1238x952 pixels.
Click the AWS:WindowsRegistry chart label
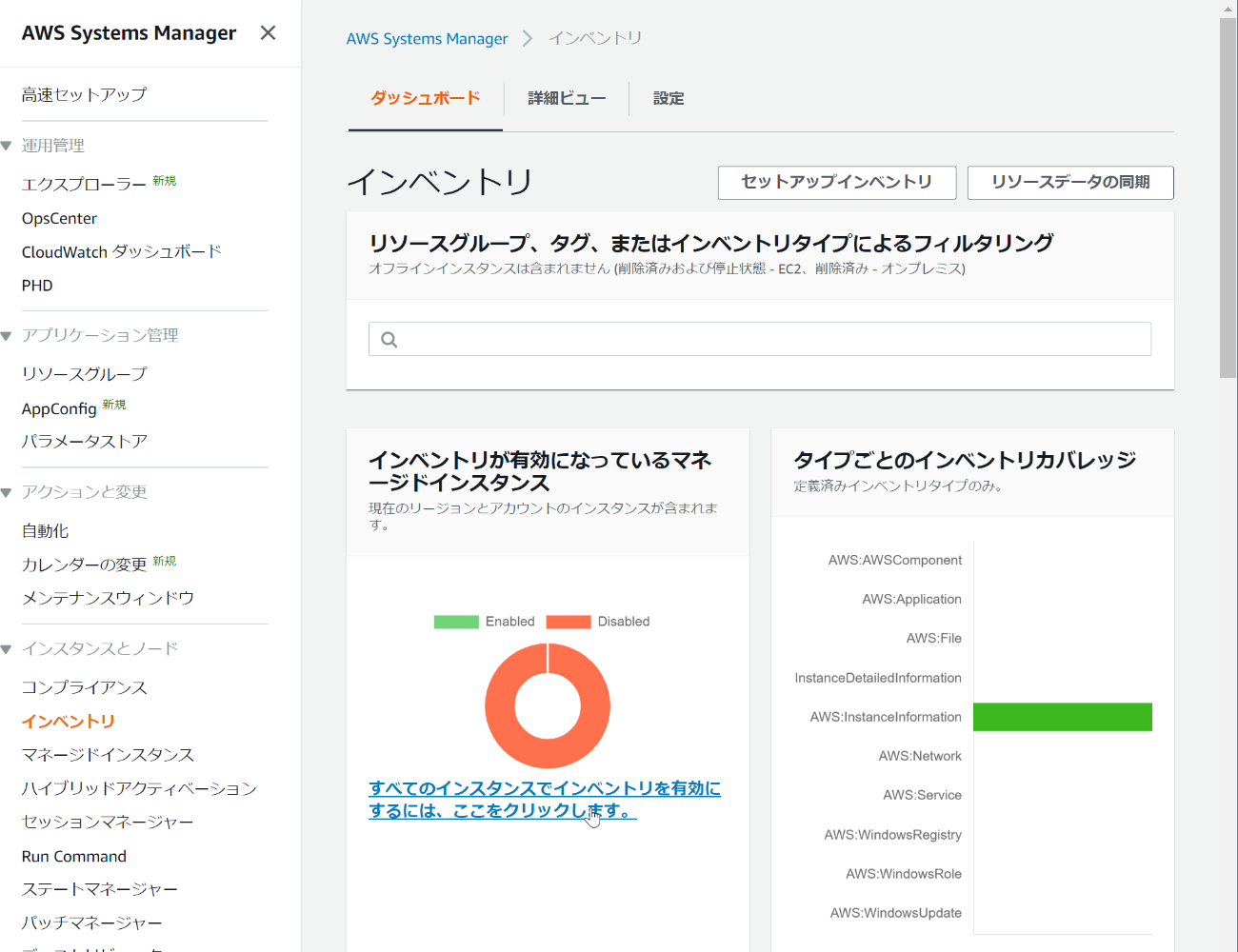coord(892,835)
